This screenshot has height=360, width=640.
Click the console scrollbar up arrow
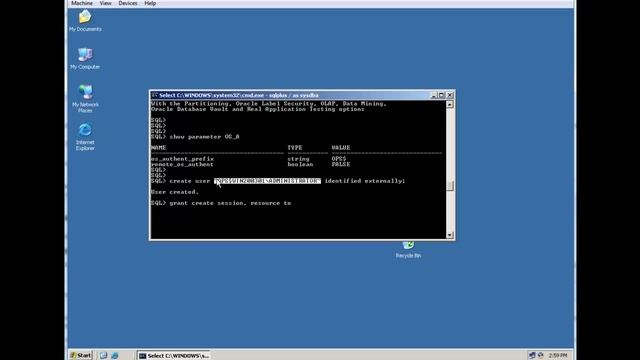point(450,104)
